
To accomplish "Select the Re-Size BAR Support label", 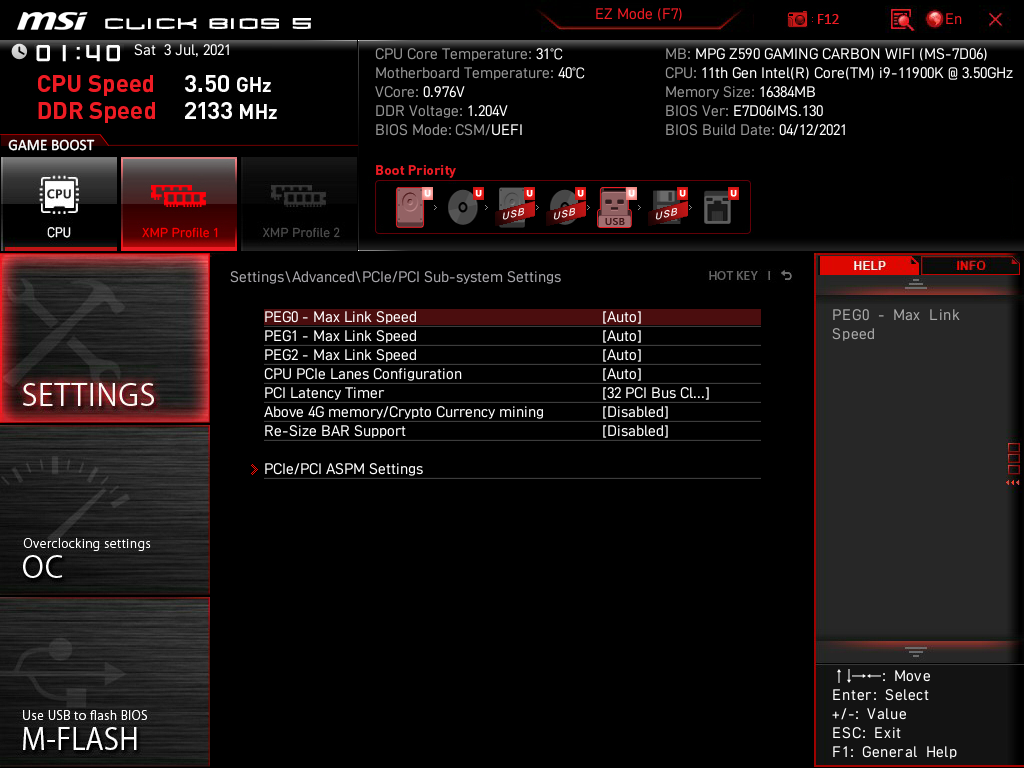I will pos(334,431).
